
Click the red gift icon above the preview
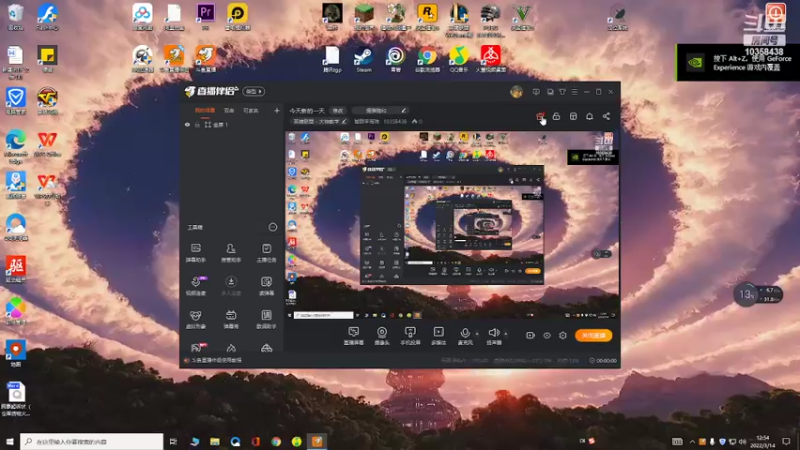[x=540, y=117]
